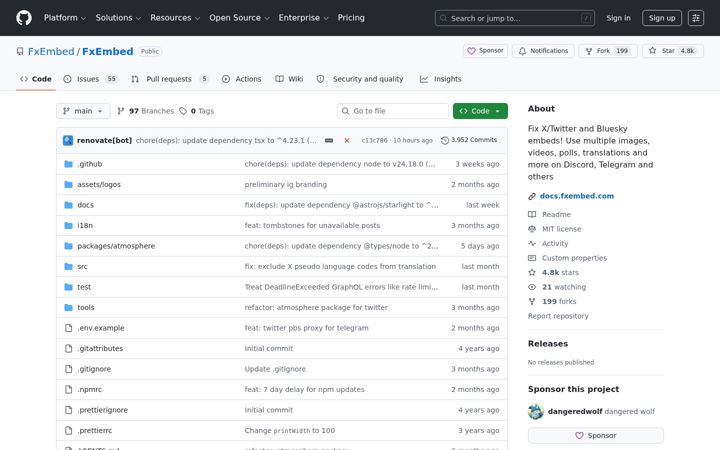The width and height of the screenshot is (720, 450).
Task: Open the .gitattributes file name
Action: pos(100,349)
